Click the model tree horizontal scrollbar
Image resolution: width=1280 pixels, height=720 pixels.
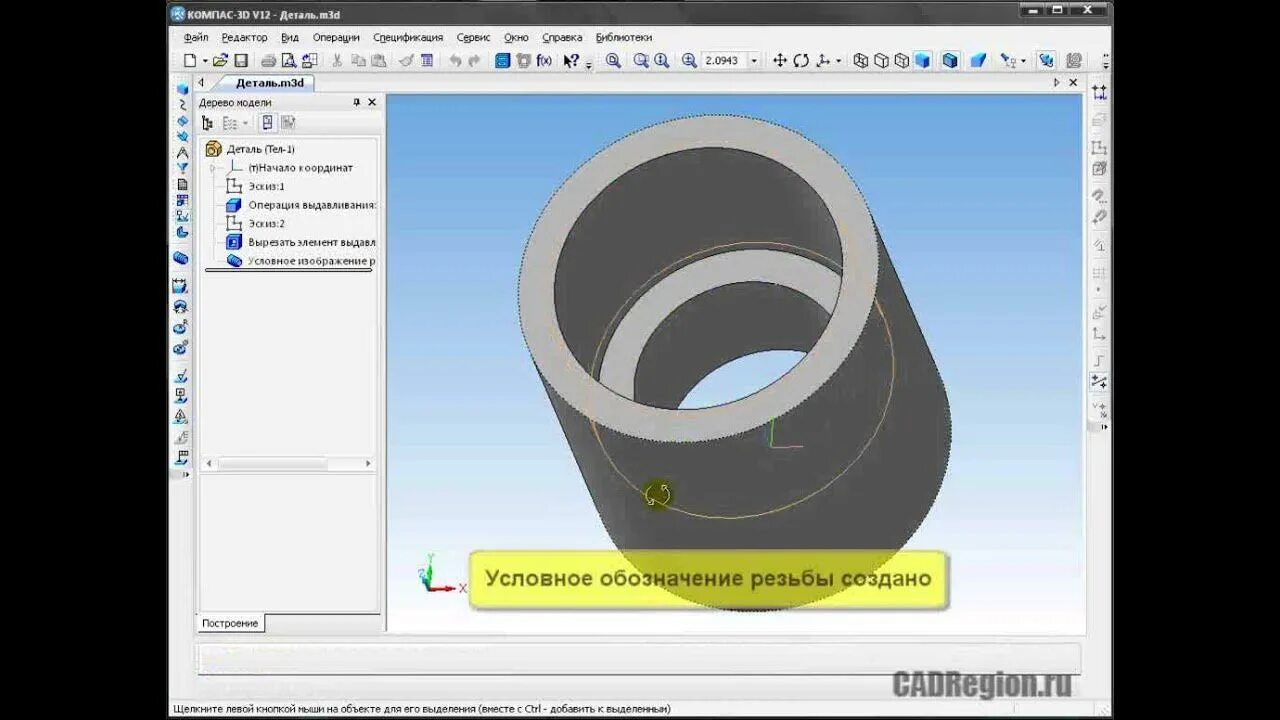click(x=288, y=464)
